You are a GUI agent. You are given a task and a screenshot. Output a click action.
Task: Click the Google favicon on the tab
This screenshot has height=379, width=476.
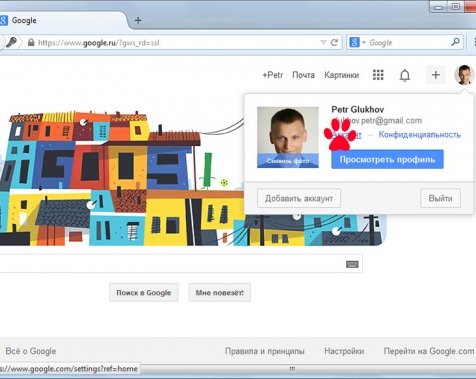pos(3,20)
